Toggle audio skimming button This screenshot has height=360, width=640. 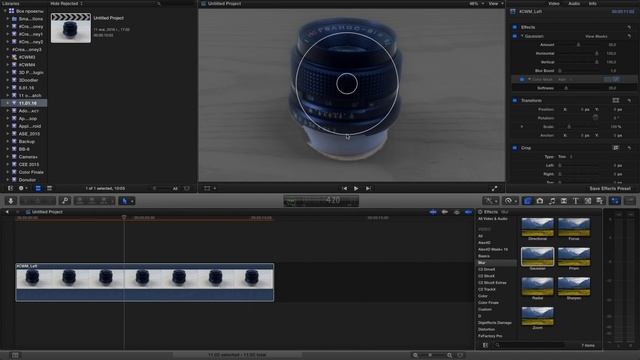click(x=445, y=212)
